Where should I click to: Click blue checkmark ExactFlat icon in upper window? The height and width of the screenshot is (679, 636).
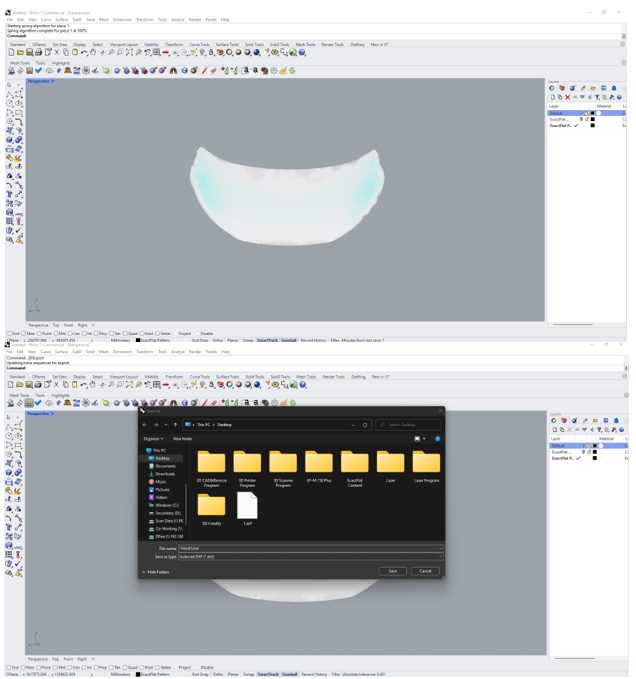point(39,71)
